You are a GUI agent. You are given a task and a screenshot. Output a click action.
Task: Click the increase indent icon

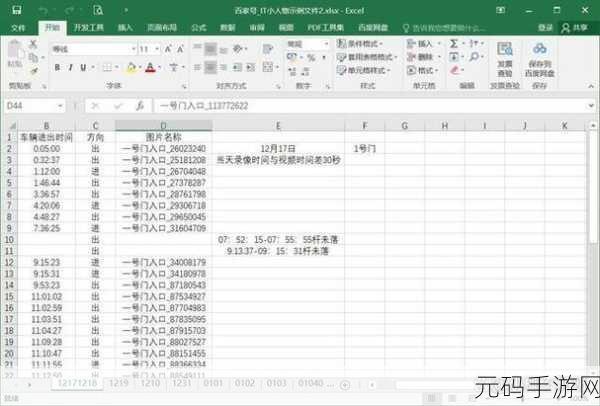(251, 68)
